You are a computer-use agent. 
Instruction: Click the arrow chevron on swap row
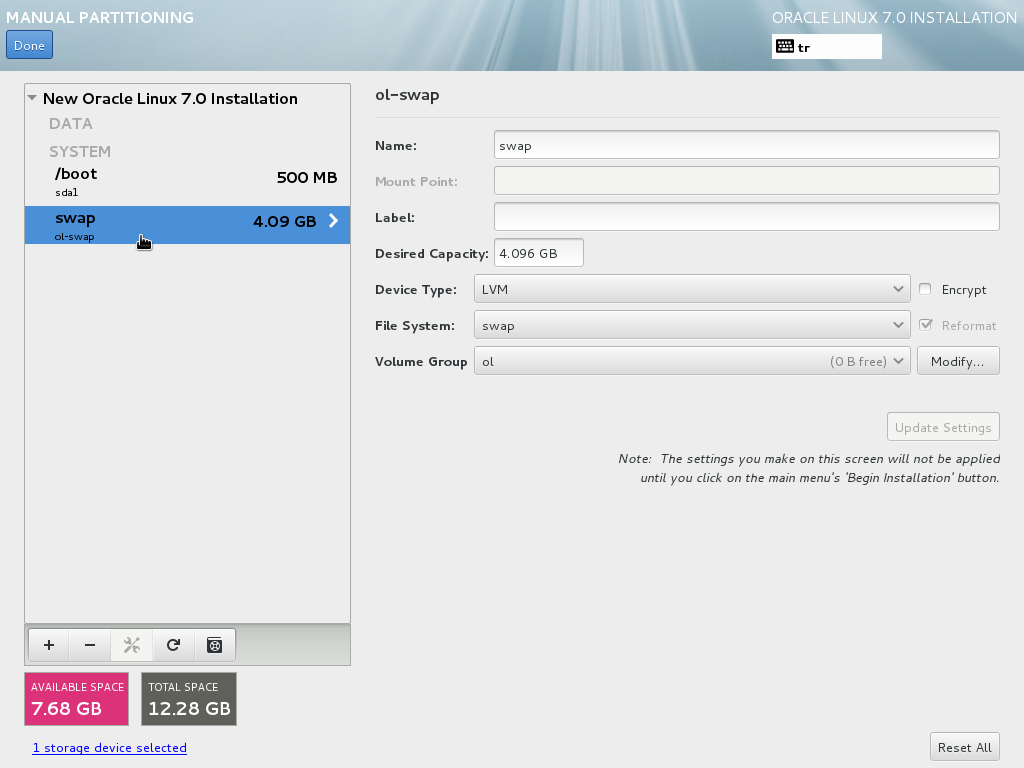point(334,221)
